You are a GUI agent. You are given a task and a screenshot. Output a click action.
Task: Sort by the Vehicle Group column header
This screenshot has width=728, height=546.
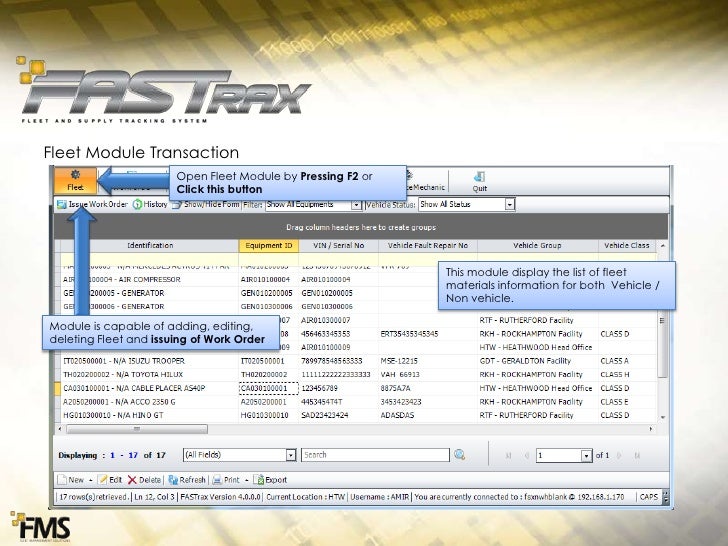tap(537, 246)
